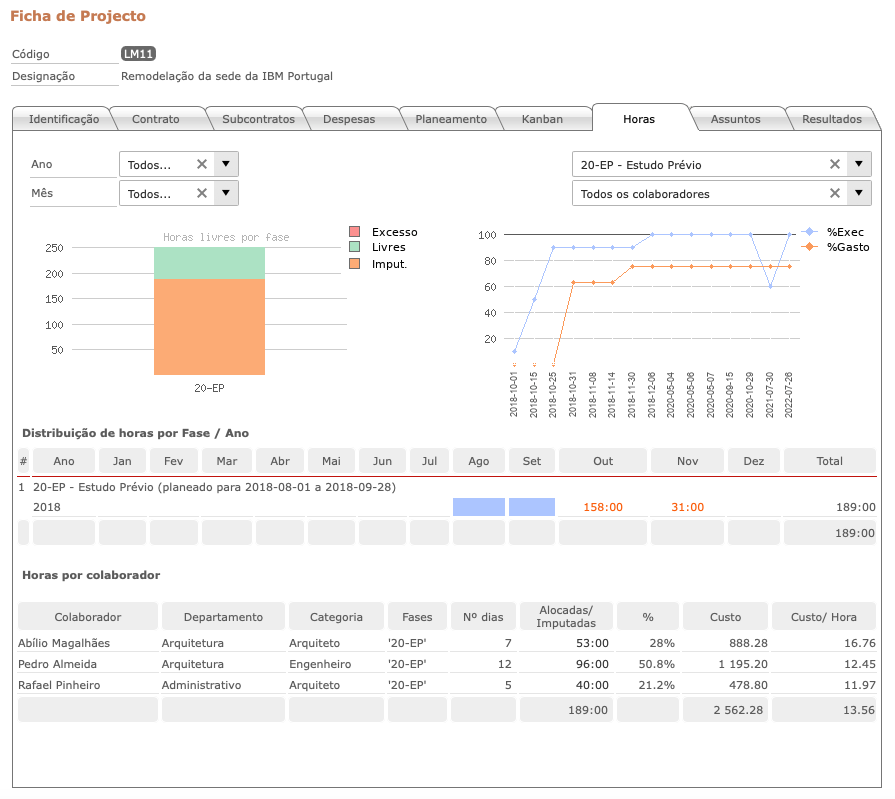Expand the phase selector dropdown
Image resolution: width=895 pixels, height=799 pixels.
[859, 165]
